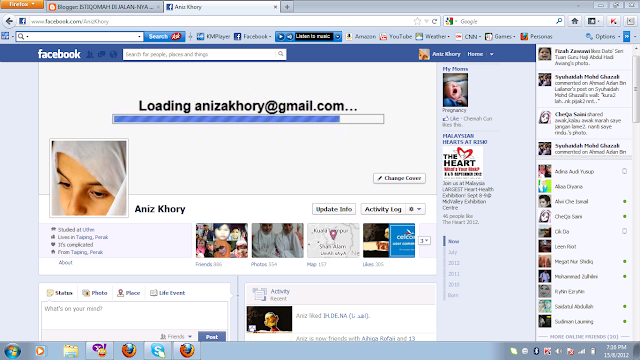Click the browser URL address bar

coord(220,21)
